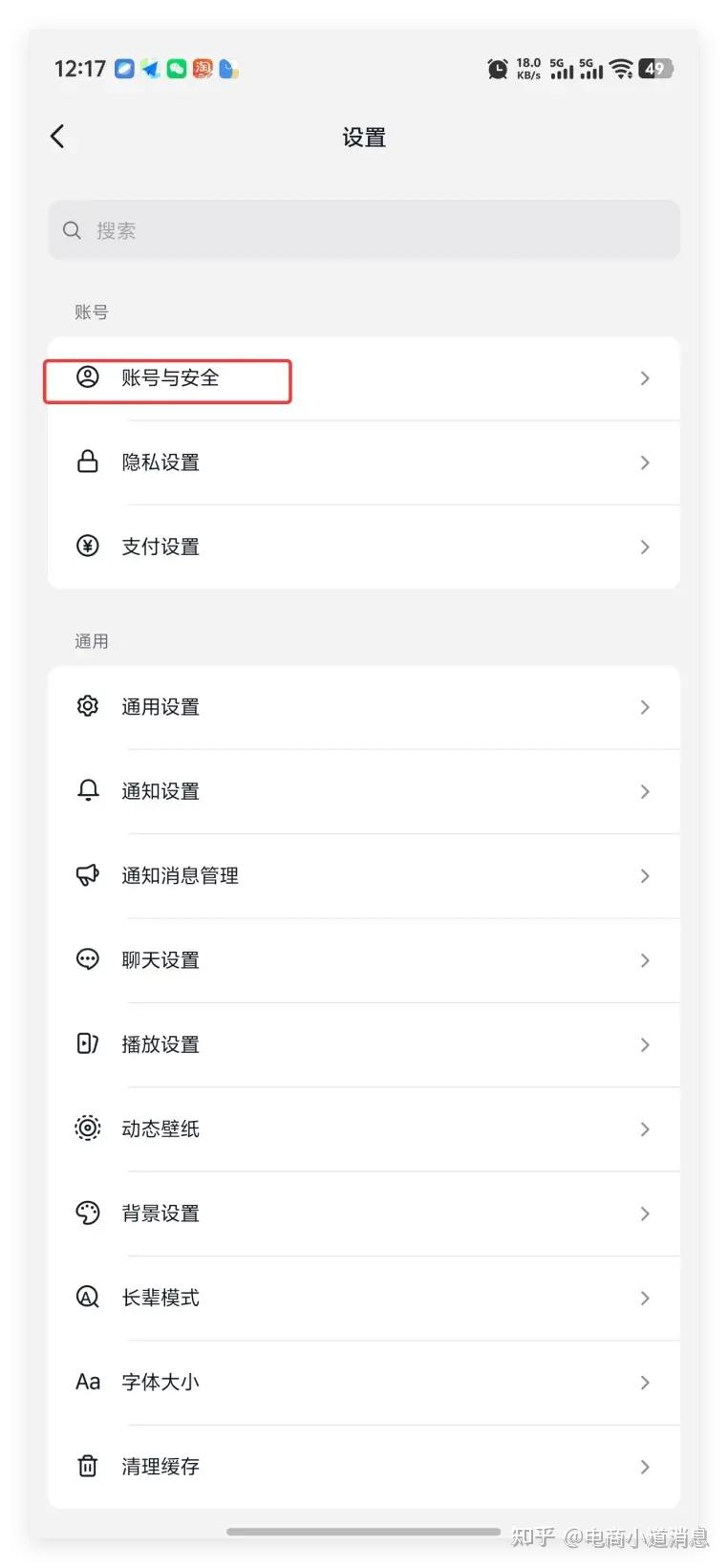Open the 背景设置 menu item
The height and width of the screenshot is (1568, 728).
[161, 1214]
